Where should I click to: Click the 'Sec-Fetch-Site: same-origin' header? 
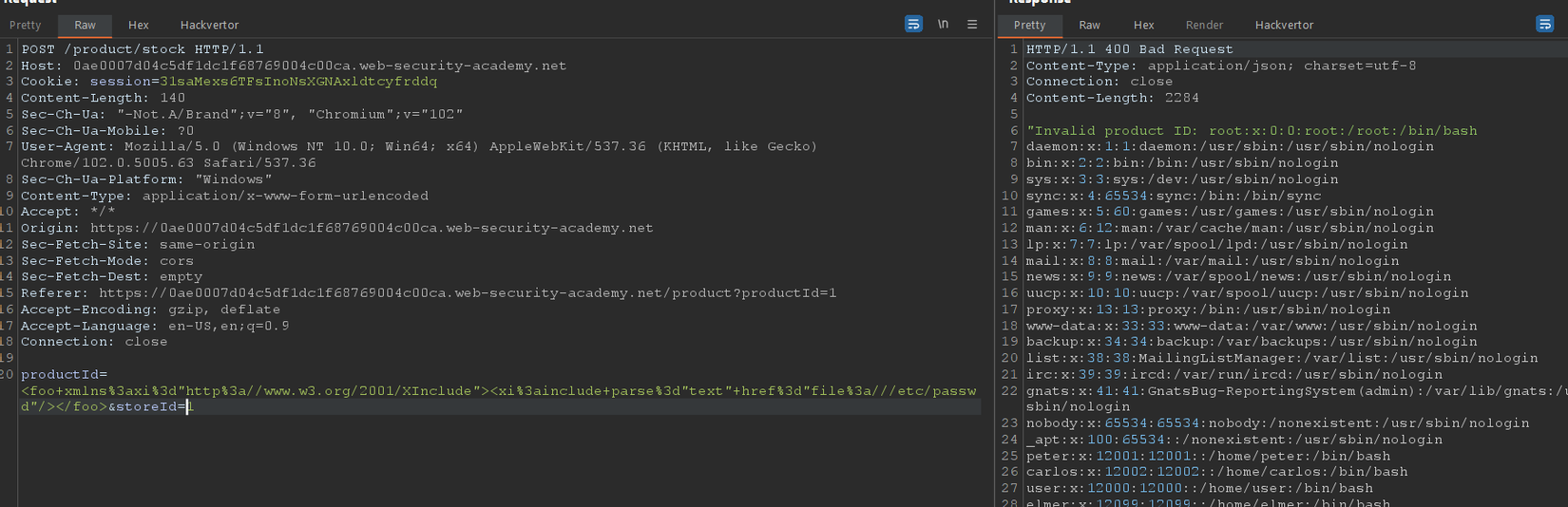pyautogui.click(x=138, y=244)
